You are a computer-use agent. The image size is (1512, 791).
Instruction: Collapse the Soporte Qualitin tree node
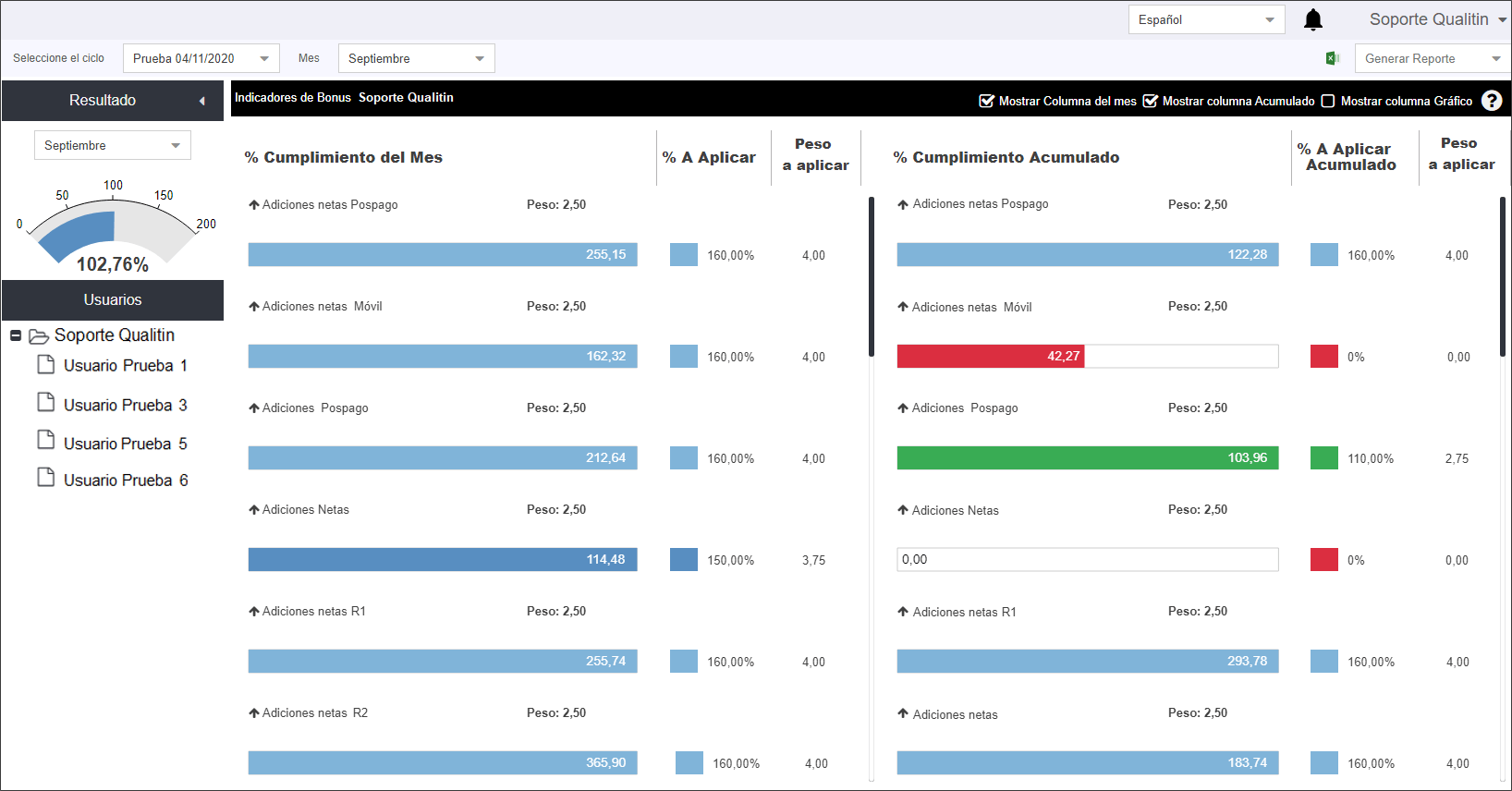pyautogui.click(x=16, y=335)
